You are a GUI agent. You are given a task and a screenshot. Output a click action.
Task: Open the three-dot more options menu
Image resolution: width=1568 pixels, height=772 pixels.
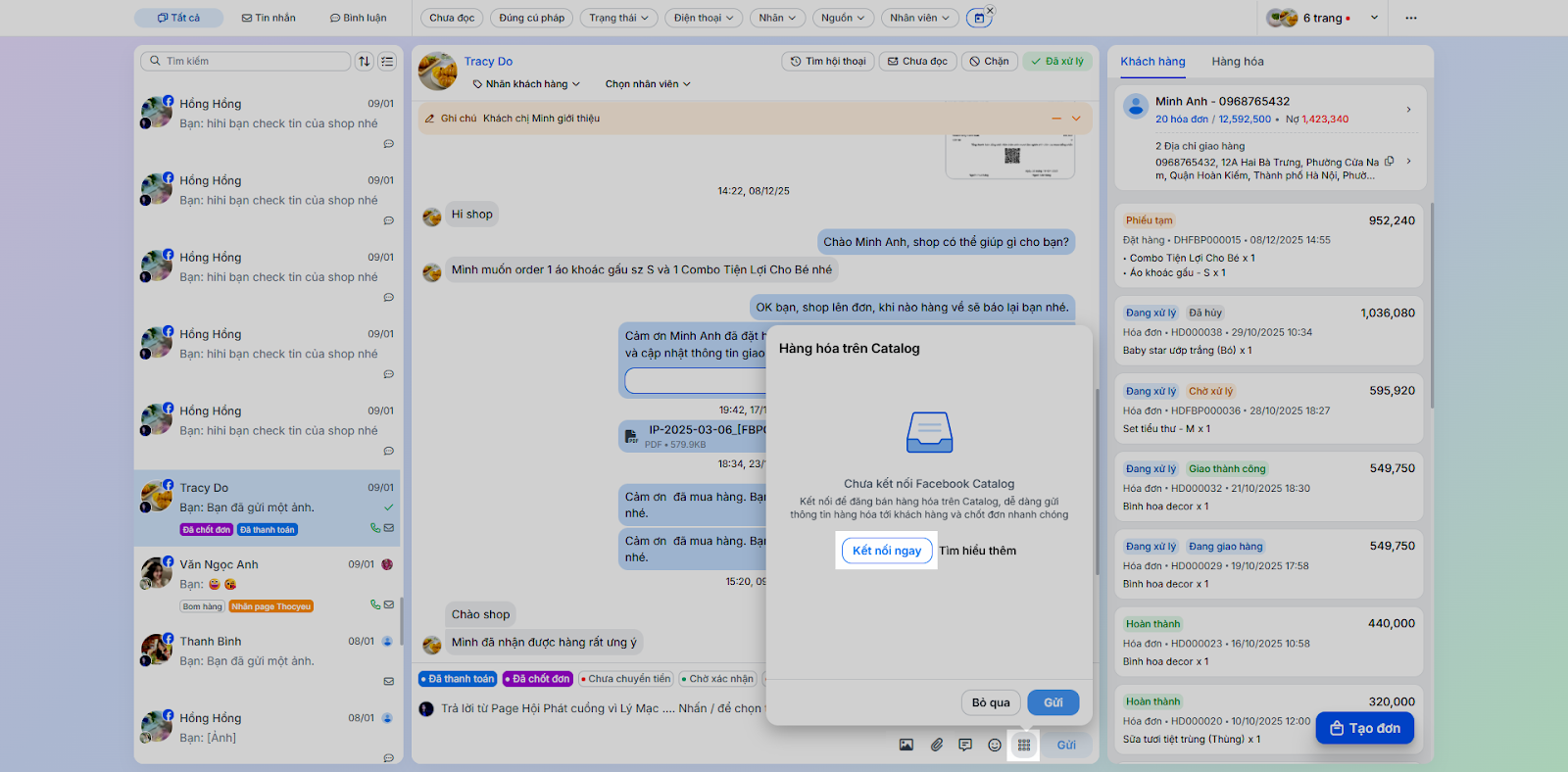coord(1411,18)
